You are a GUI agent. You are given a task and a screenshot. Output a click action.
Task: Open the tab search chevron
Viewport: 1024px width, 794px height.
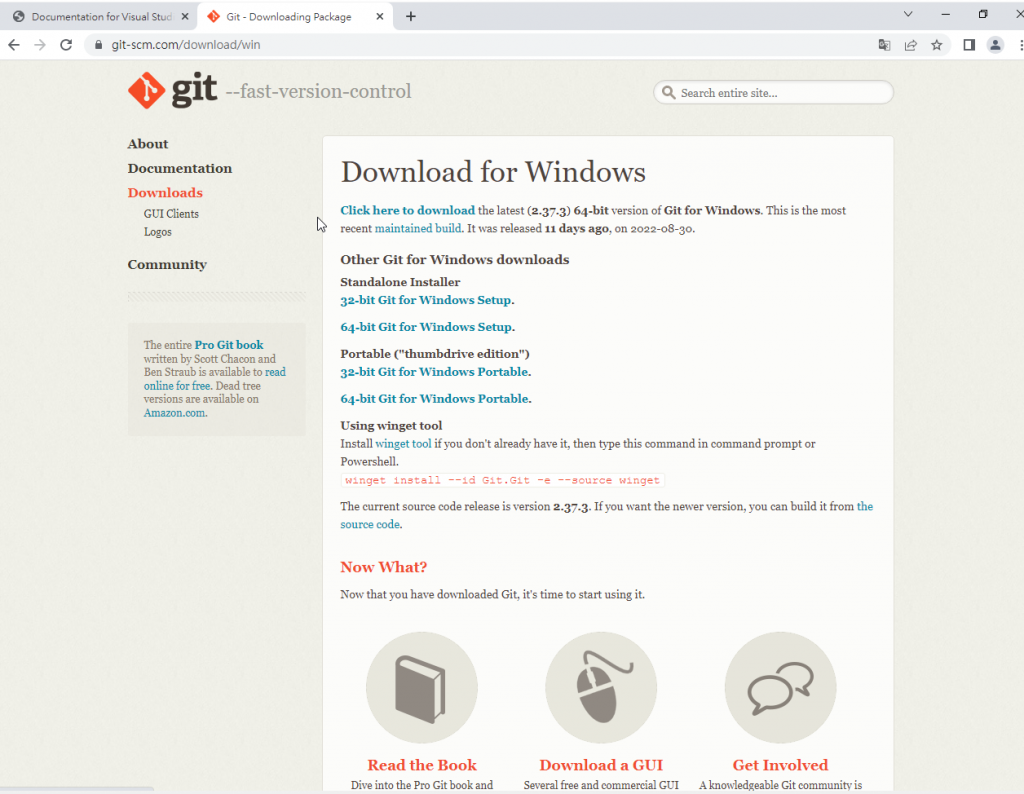(x=908, y=14)
